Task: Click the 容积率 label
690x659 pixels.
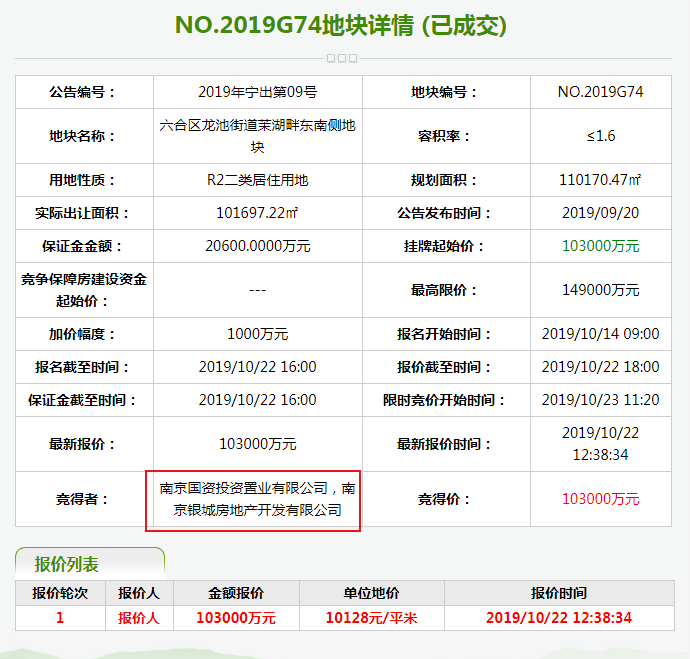Action: pyautogui.click(x=443, y=136)
